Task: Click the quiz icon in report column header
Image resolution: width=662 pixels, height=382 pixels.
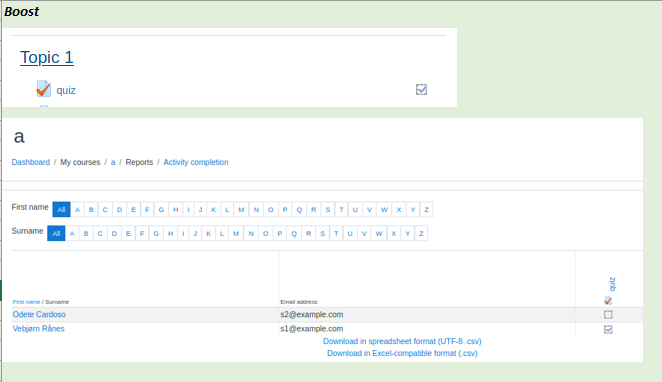Action: tap(608, 301)
